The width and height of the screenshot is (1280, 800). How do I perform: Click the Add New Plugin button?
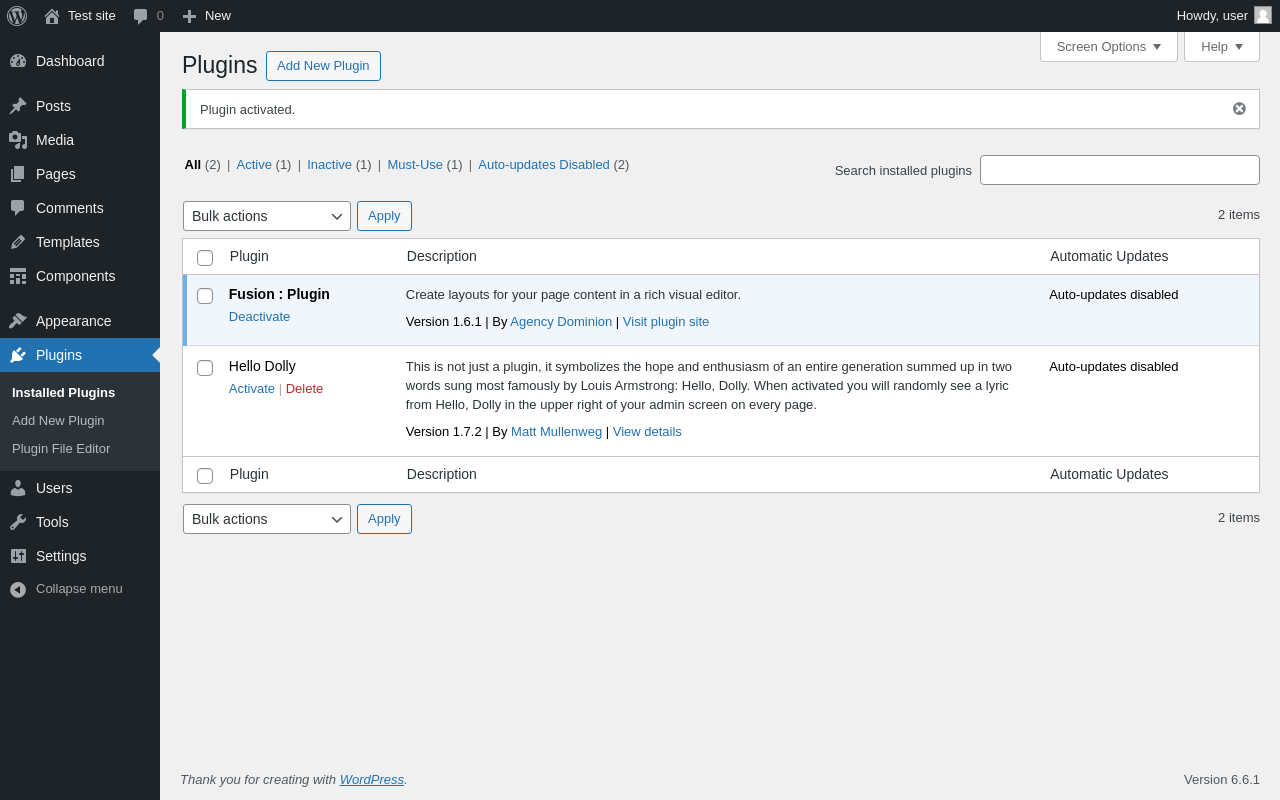(x=323, y=66)
